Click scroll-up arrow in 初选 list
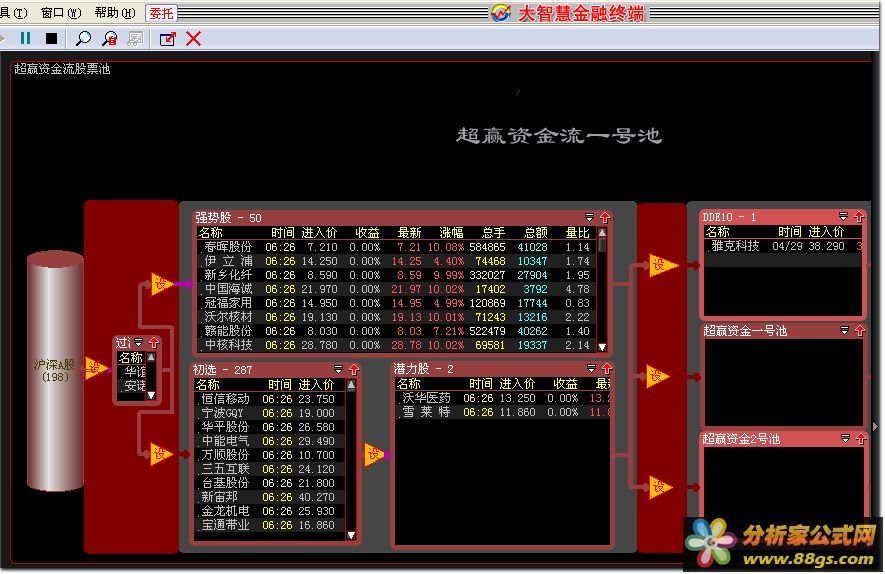Screen dimensions: 885x574 351,385
